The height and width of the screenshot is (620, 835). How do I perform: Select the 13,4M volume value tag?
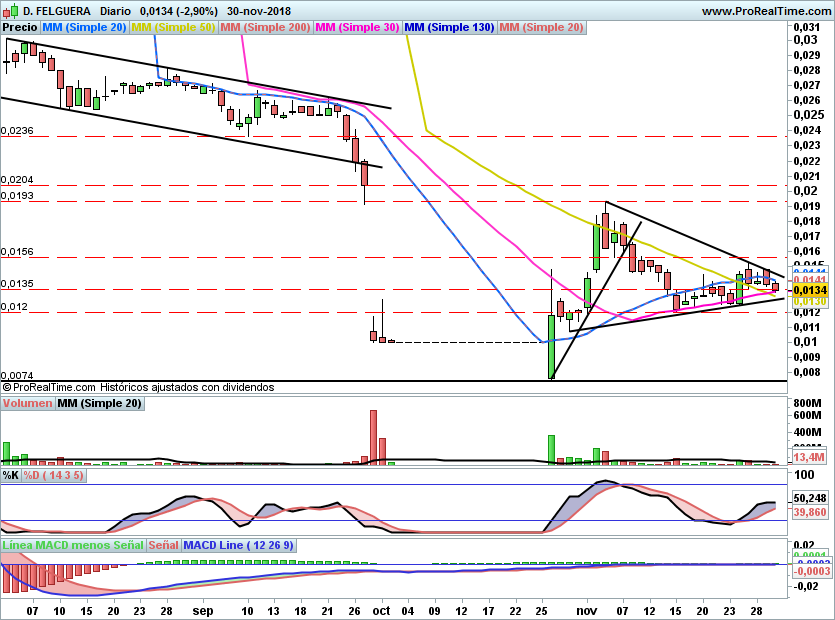click(x=809, y=457)
